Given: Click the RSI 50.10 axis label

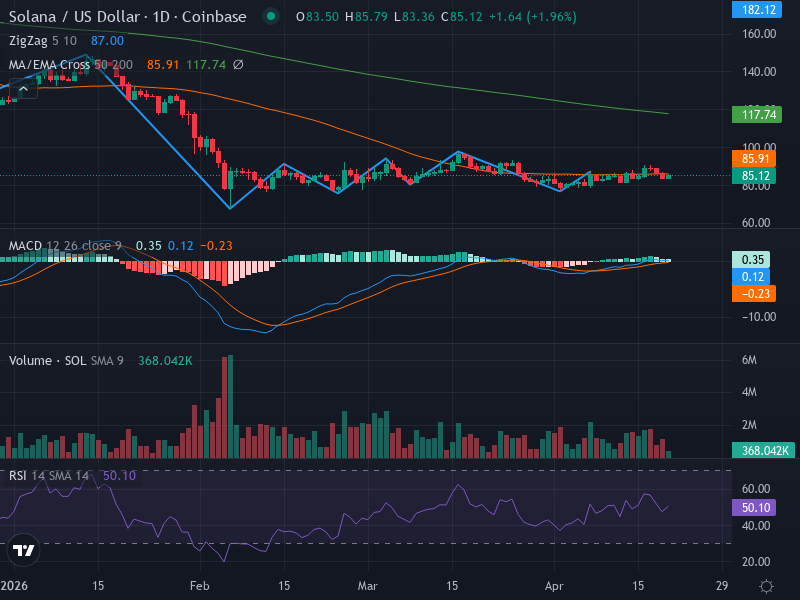Looking at the screenshot, I should tap(754, 508).
